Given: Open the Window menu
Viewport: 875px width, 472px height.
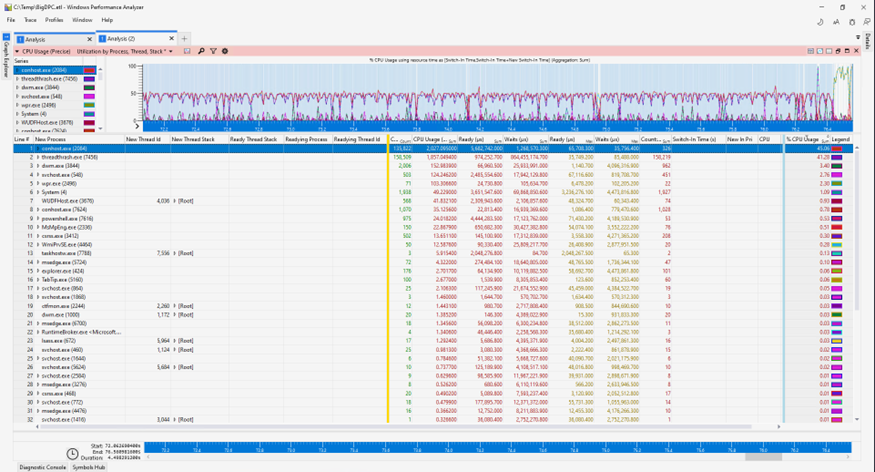Looking at the screenshot, I should [82, 20].
